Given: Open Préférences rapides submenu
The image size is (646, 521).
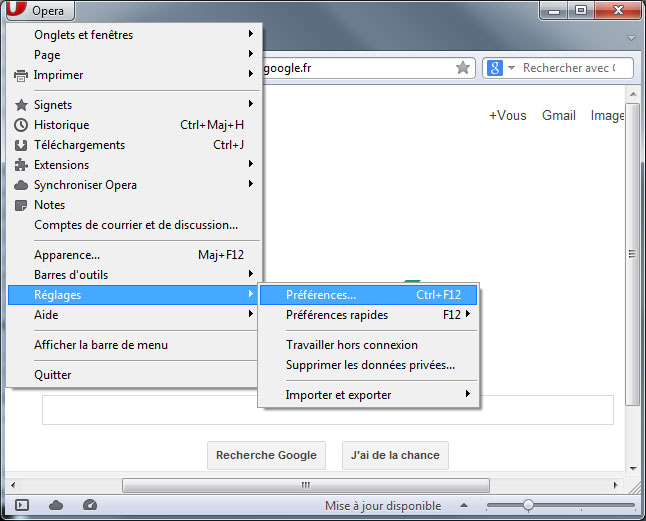Looking at the screenshot, I should (368, 315).
